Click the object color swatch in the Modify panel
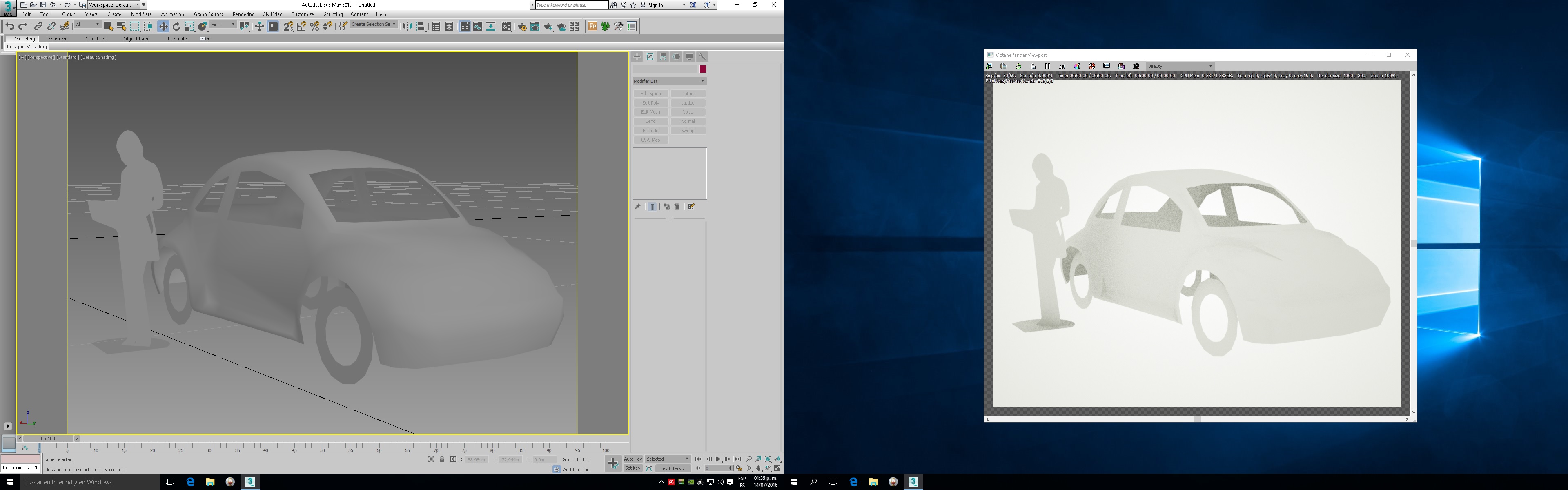This screenshot has height=490, width=1568. [703, 69]
